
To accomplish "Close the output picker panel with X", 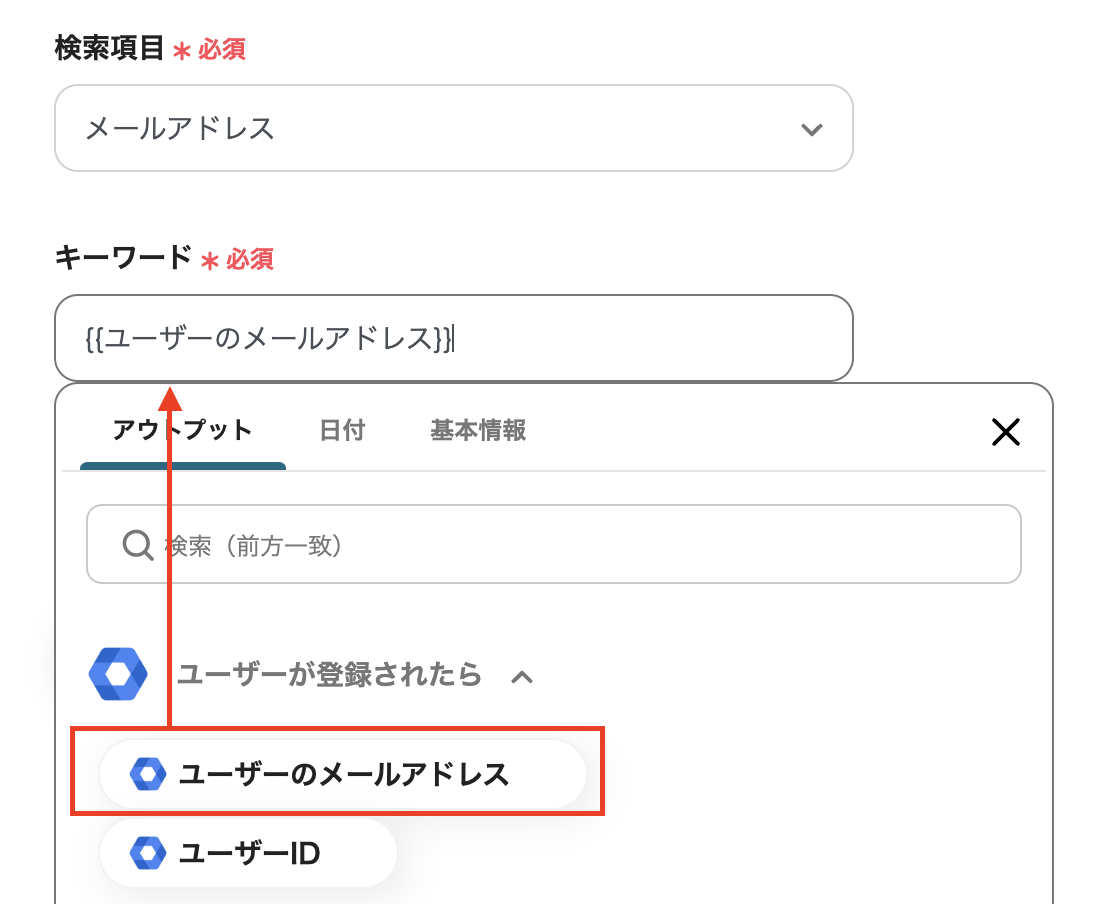I will (x=1004, y=432).
